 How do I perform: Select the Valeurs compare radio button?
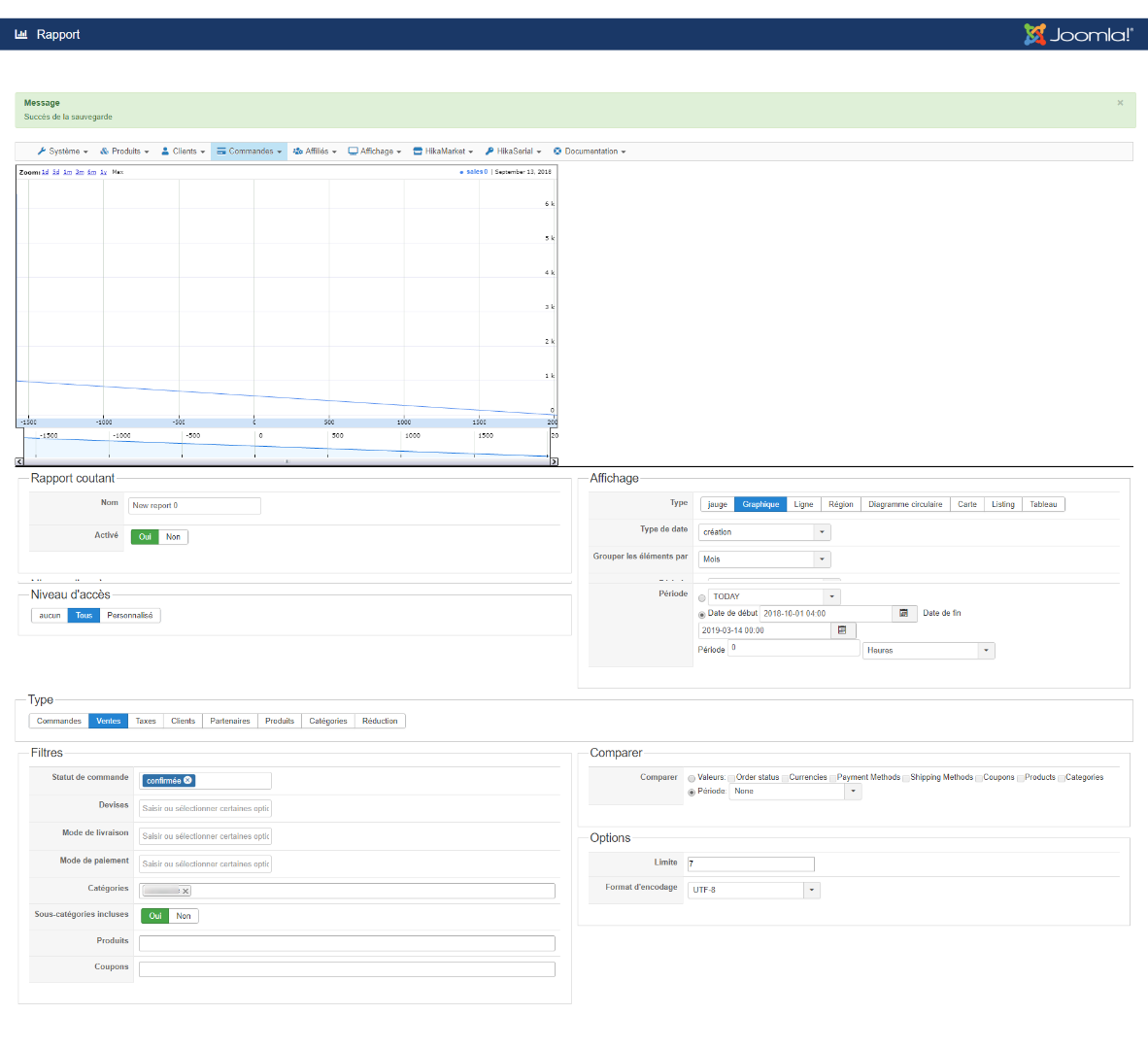click(692, 778)
